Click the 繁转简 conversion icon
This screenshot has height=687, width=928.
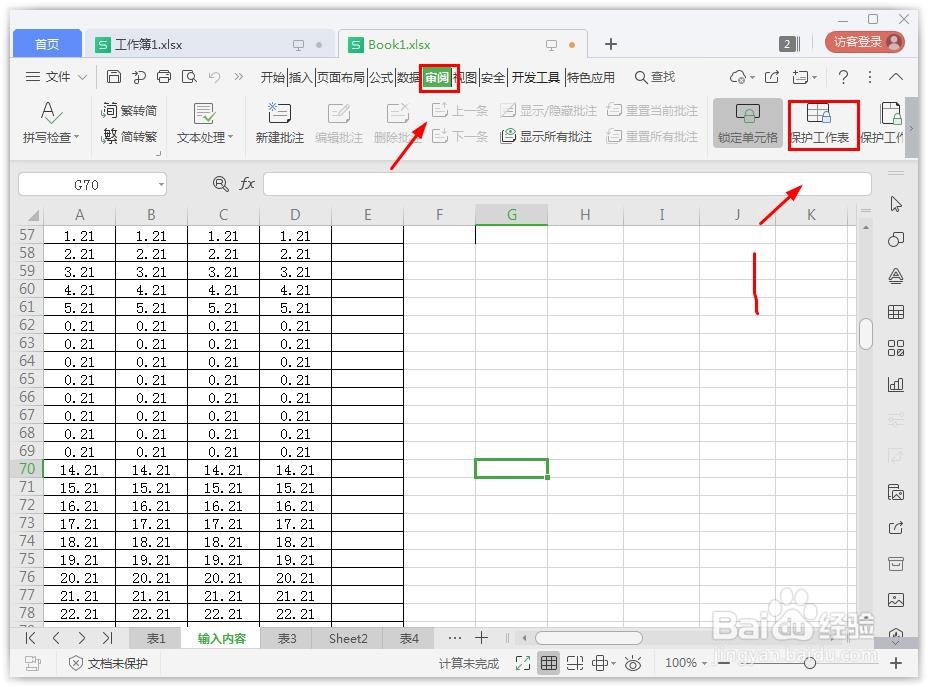pyautogui.click(x=128, y=110)
